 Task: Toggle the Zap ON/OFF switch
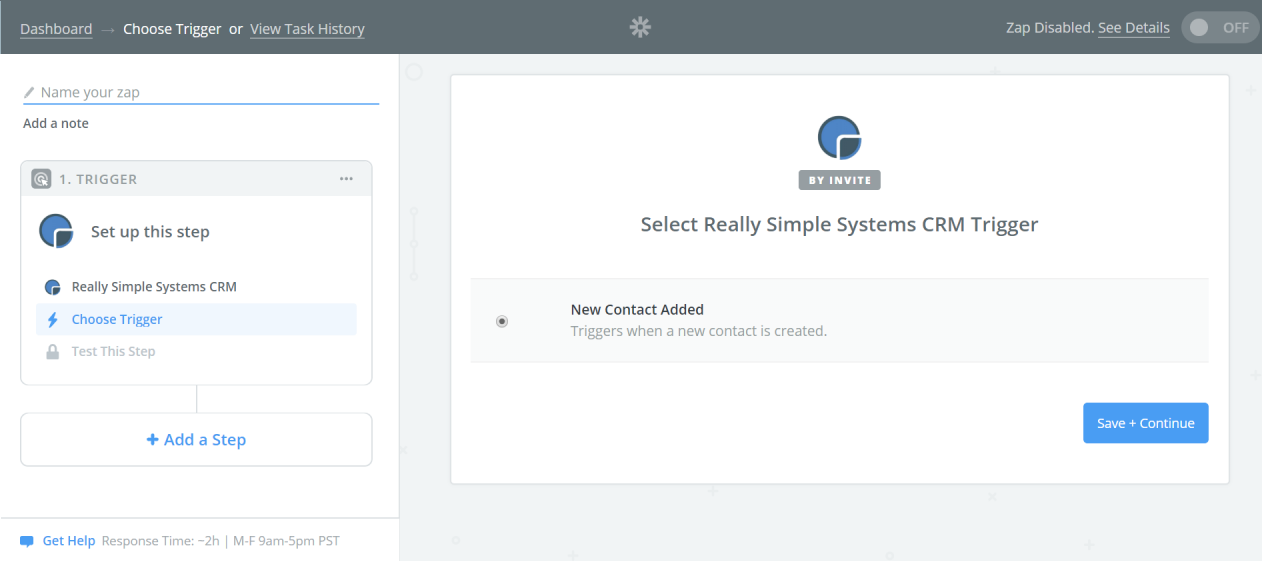1219,28
